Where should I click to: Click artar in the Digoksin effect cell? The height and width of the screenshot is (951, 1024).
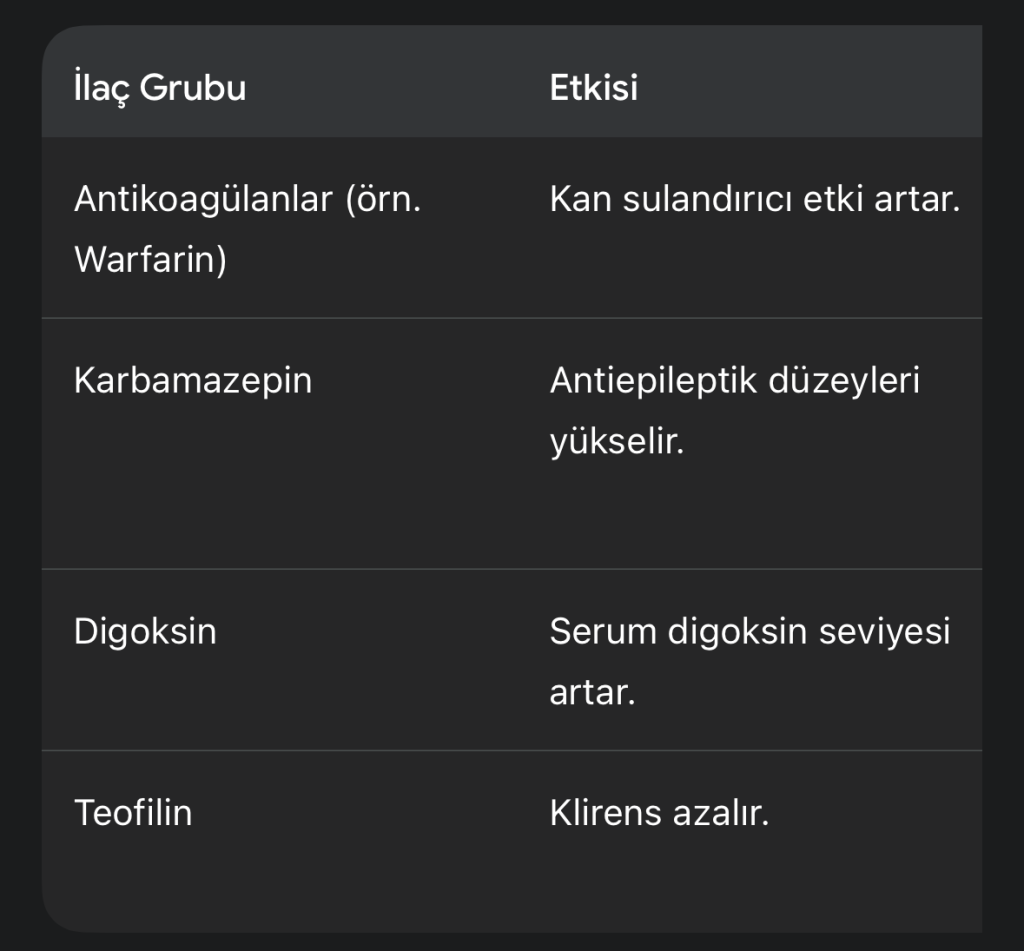[x=592, y=692]
